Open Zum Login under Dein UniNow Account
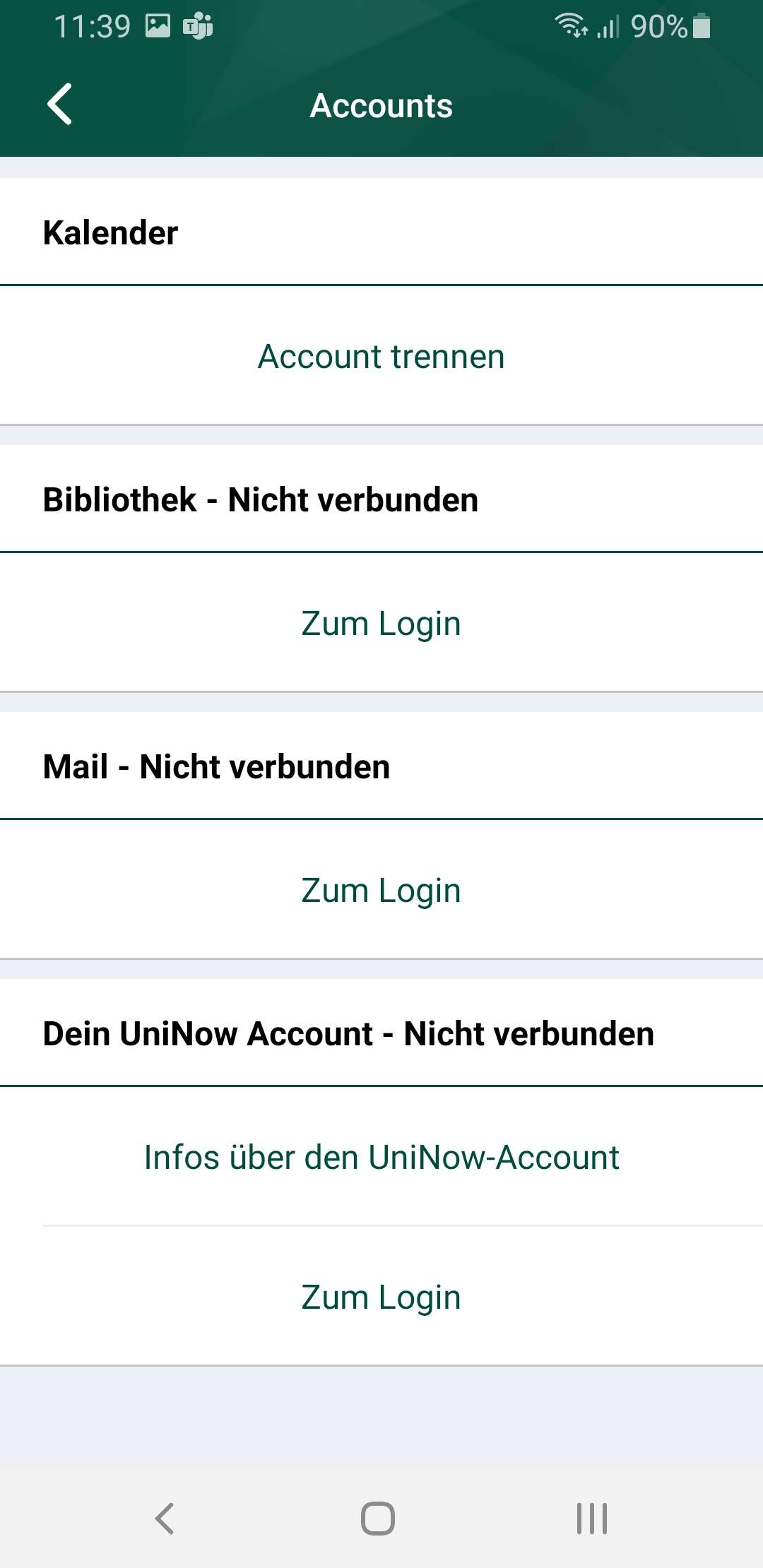Image resolution: width=763 pixels, height=1568 pixels. [381, 1297]
